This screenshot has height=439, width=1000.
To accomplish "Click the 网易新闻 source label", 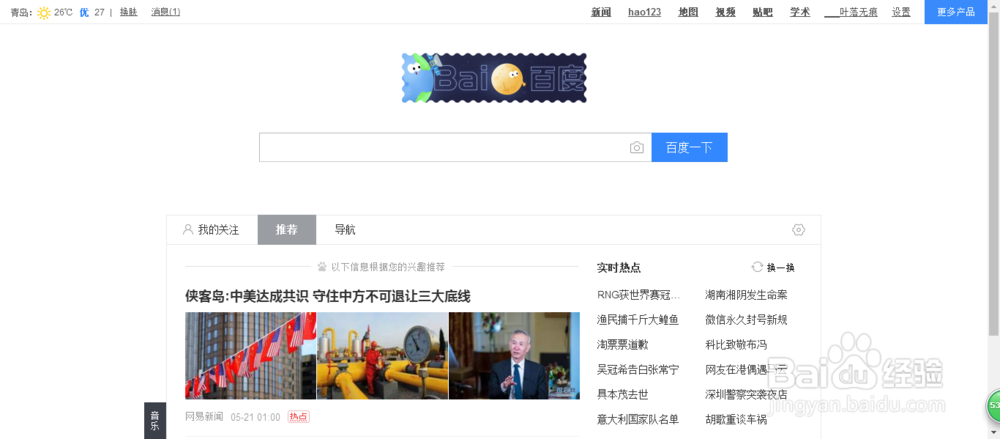I will coord(204,417).
